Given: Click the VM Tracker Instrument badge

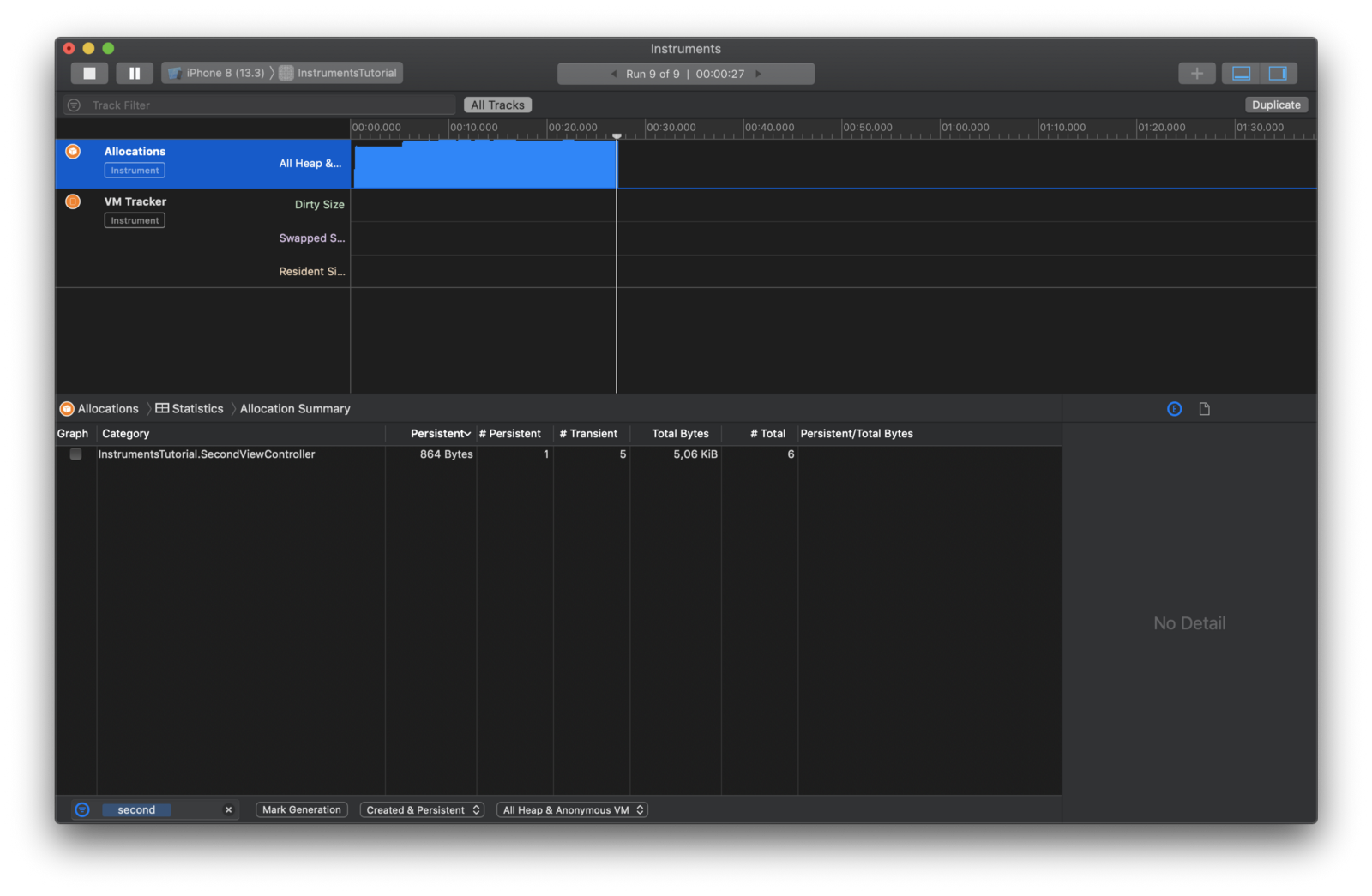Looking at the screenshot, I should pos(135,221).
